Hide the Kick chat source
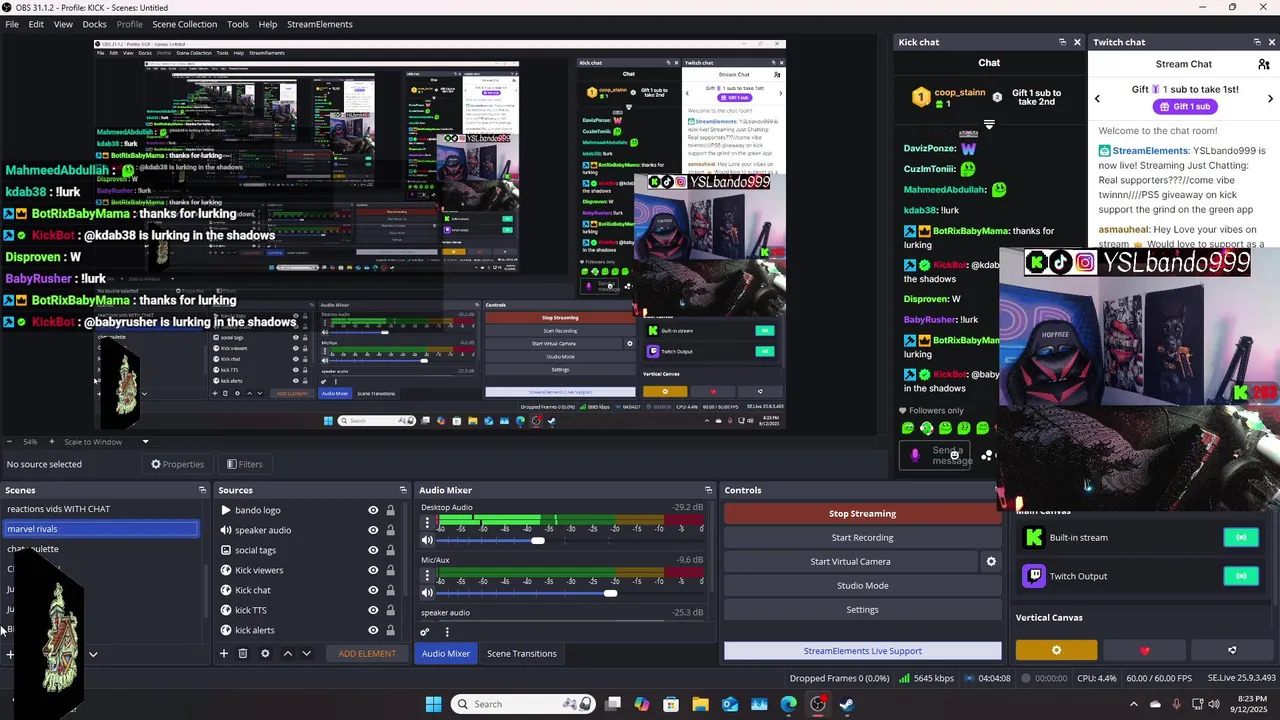The height and width of the screenshot is (720, 1280). (x=373, y=590)
